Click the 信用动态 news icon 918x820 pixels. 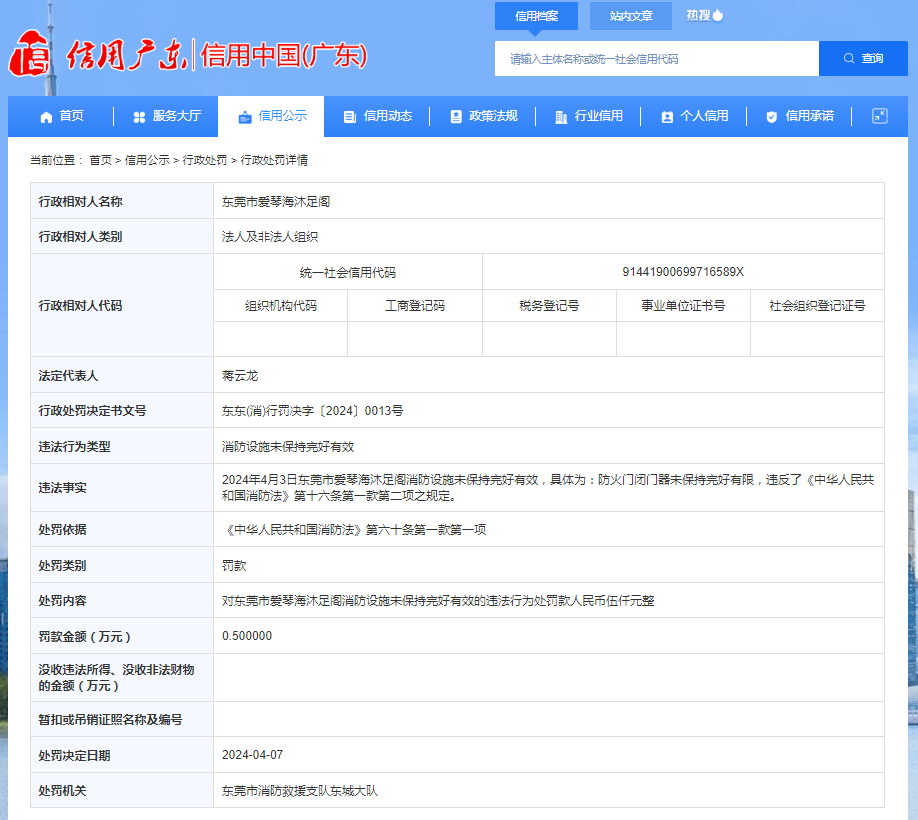[x=349, y=117]
